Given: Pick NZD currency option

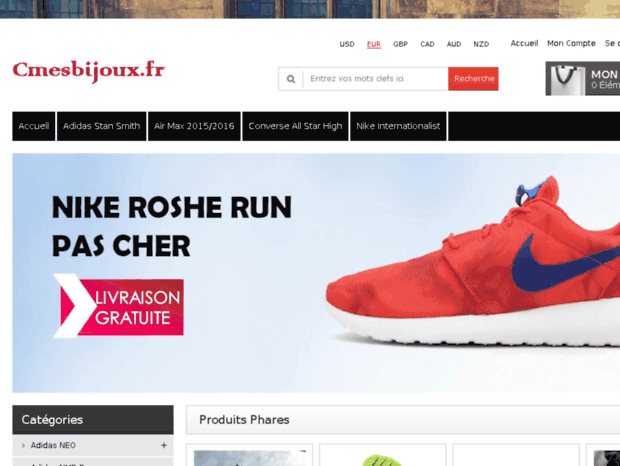Looking at the screenshot, I should coord(481,44).
